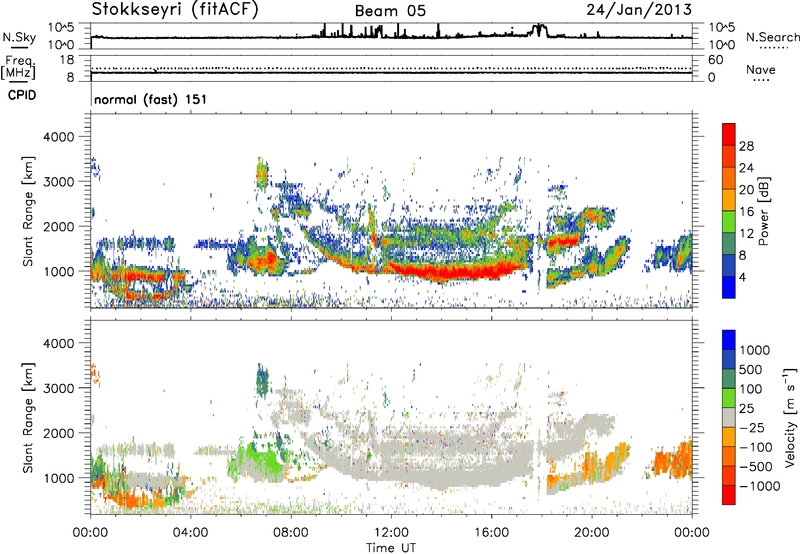The image size is (800, 554).
Task: Click '4000' on the power panel range axis
Action: point(58,137)
